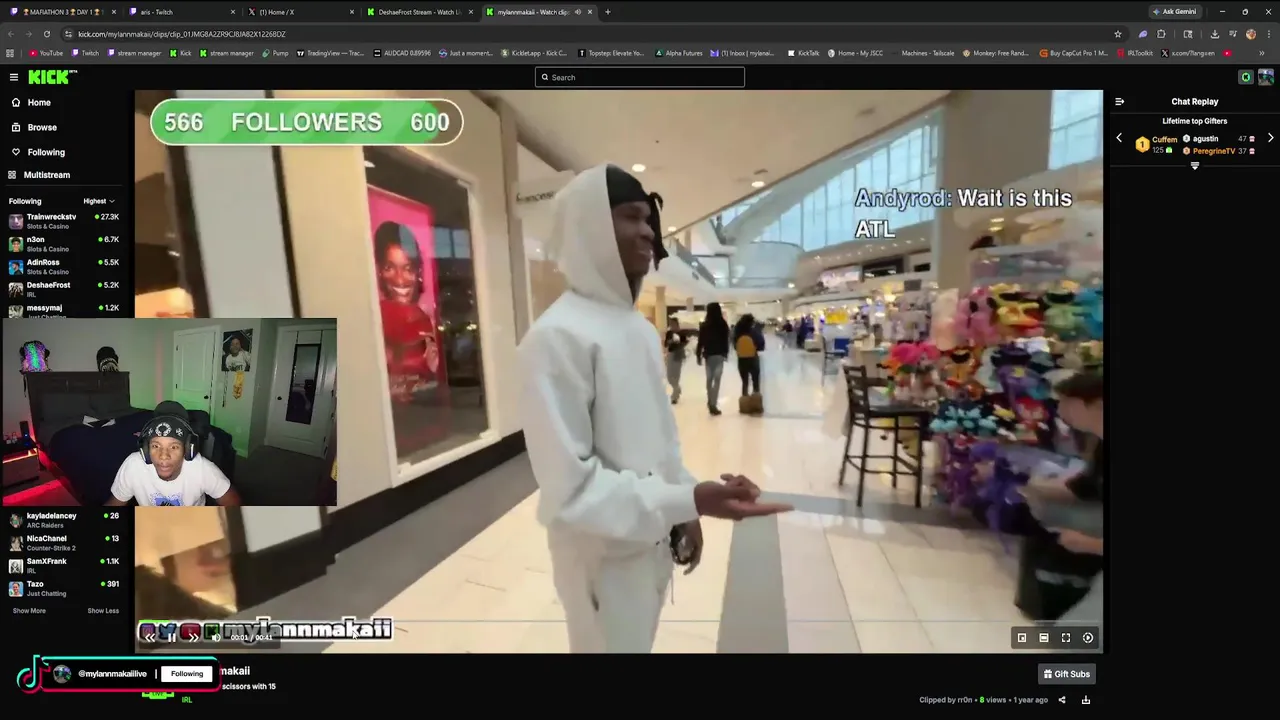The width and height of the screenshot is (1280, 720).
Task: Open a new browser tab
Action: click(x=607, y=12)
